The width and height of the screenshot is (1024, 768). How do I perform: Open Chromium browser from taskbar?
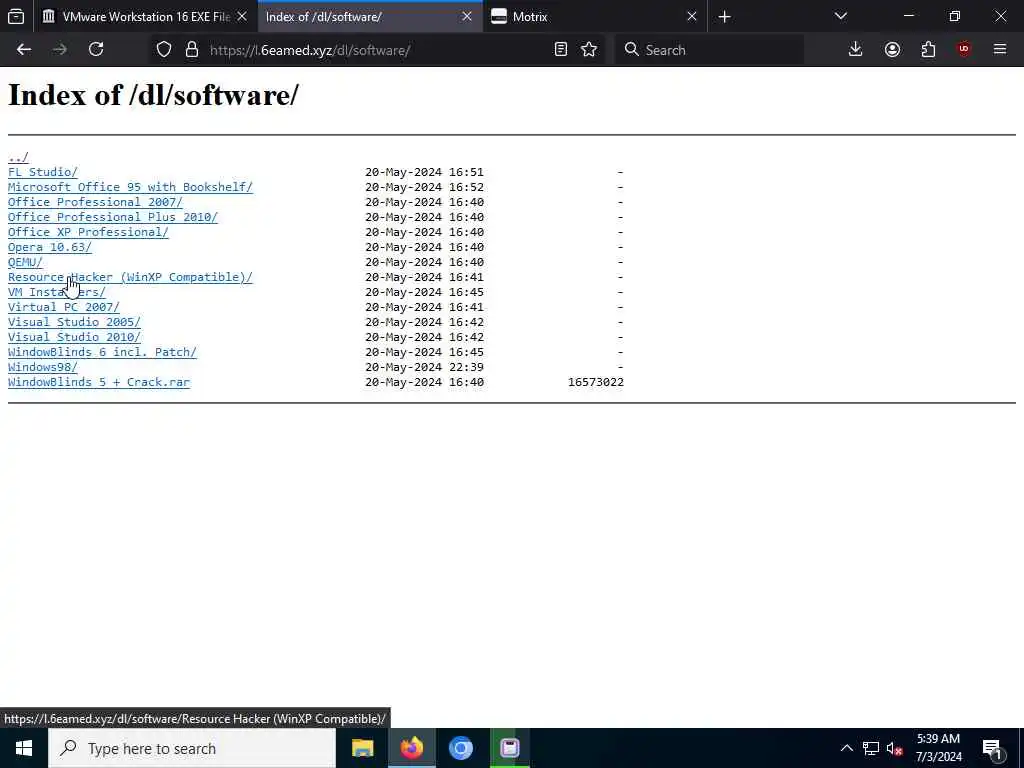point(460,748)
